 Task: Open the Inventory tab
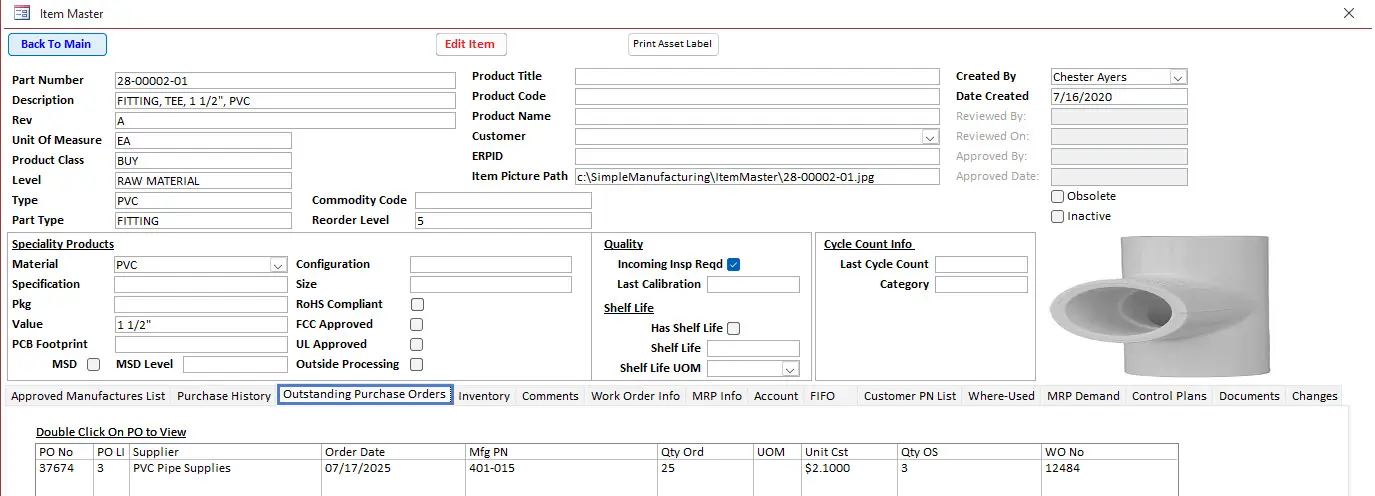484,396
